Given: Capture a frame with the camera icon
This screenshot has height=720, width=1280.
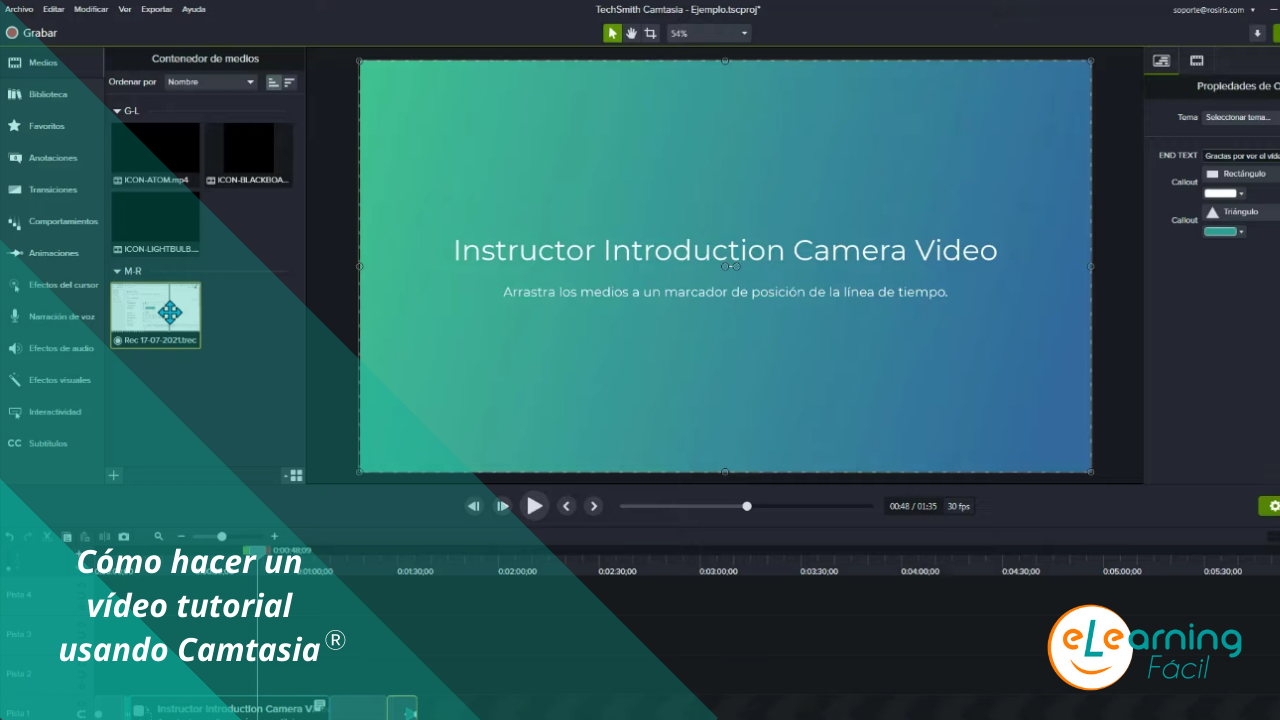Looking at the screenshot, I should click(x=124, y=535).
